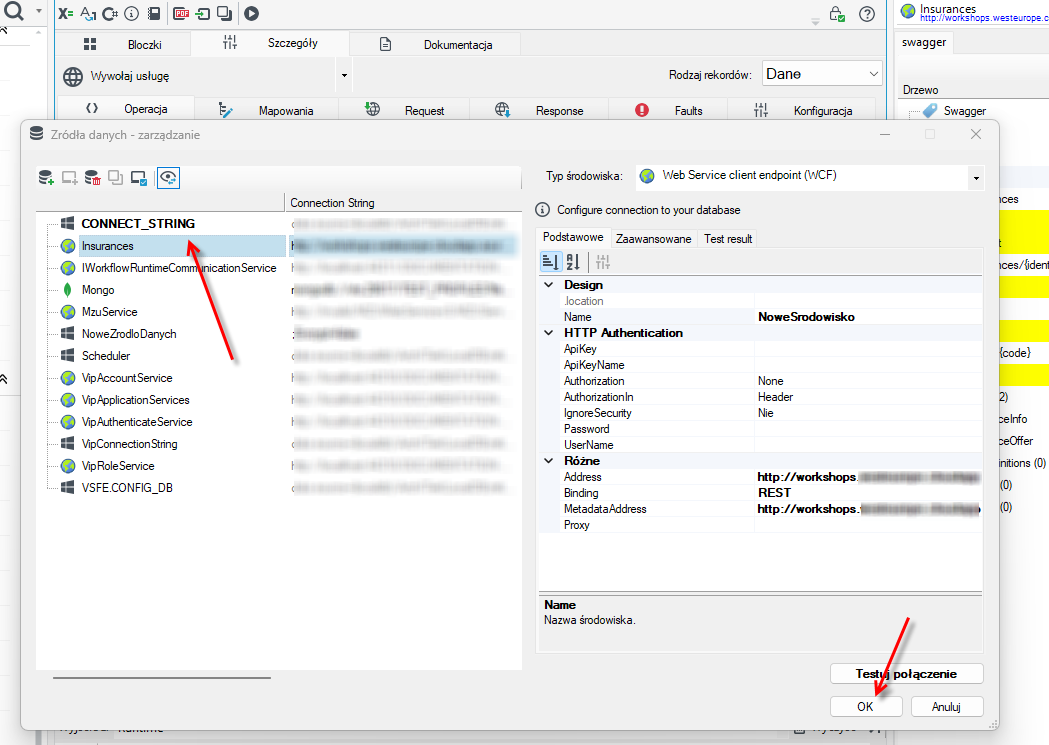Click the import arrow toolbar icon

pyautogui.click(x=203, y=13)
